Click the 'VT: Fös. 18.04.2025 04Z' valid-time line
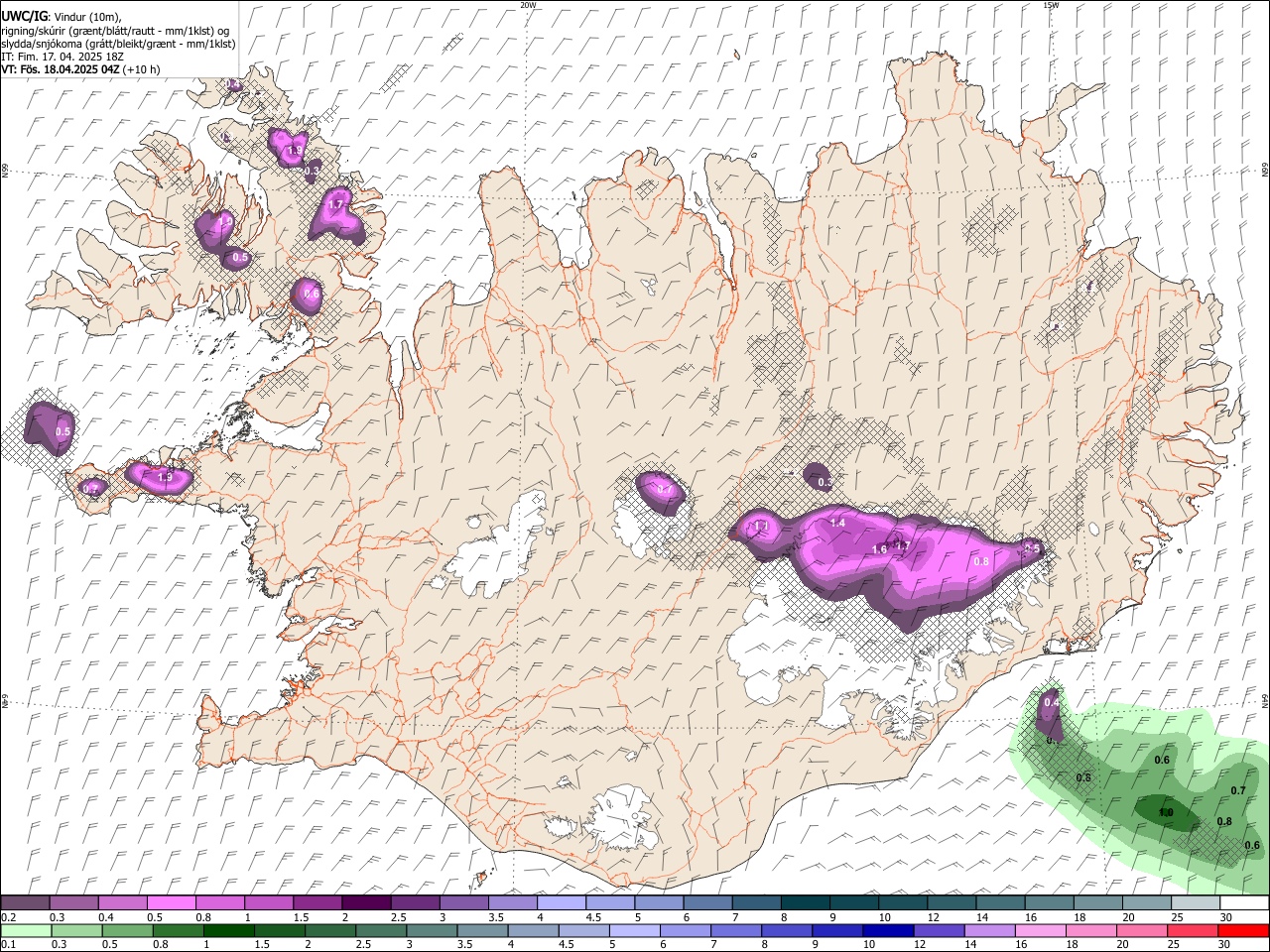The image size is (1270, 952). 80,69
